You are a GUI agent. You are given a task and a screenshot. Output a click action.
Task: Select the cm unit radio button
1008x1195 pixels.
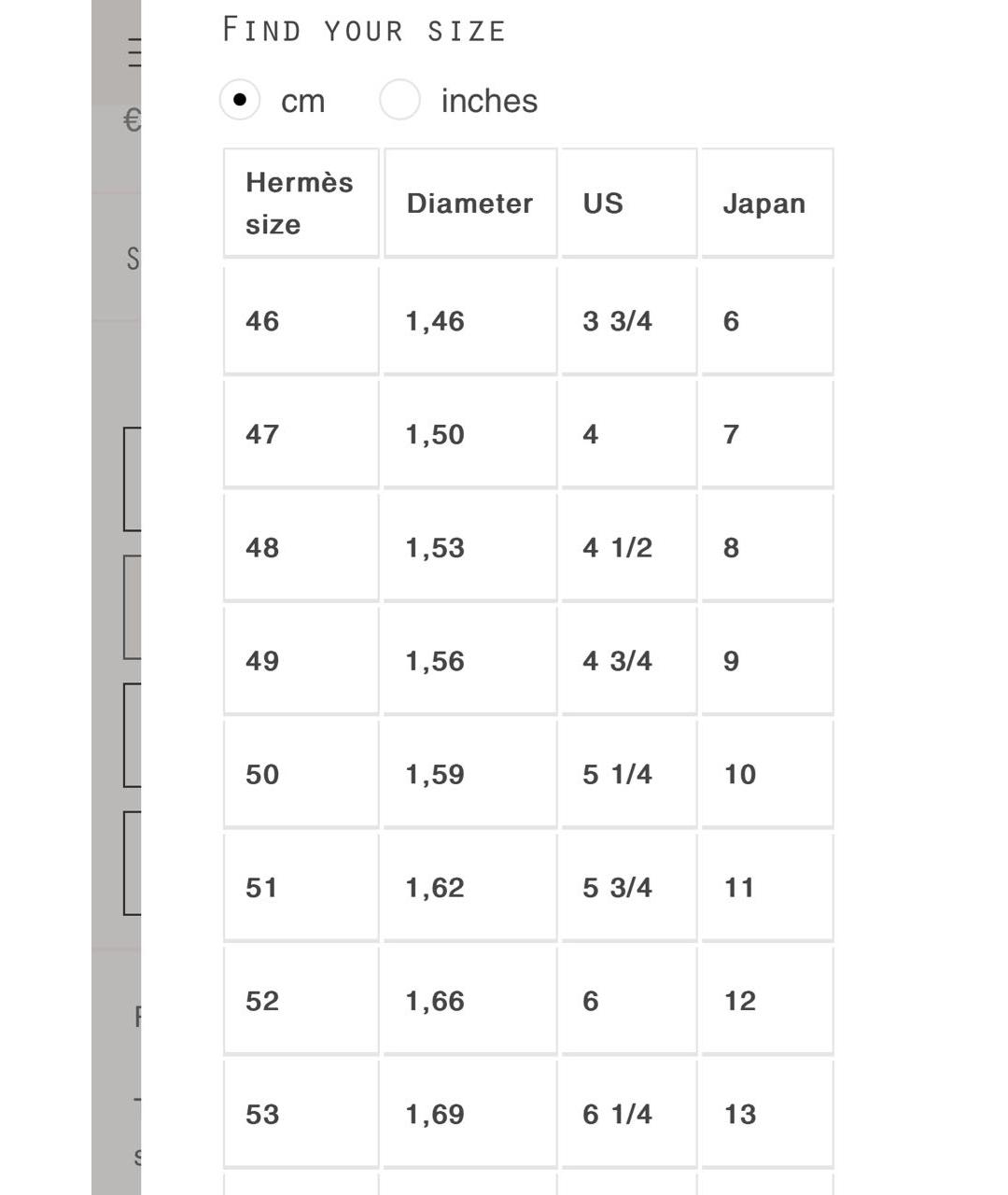(x=240, y=100)
